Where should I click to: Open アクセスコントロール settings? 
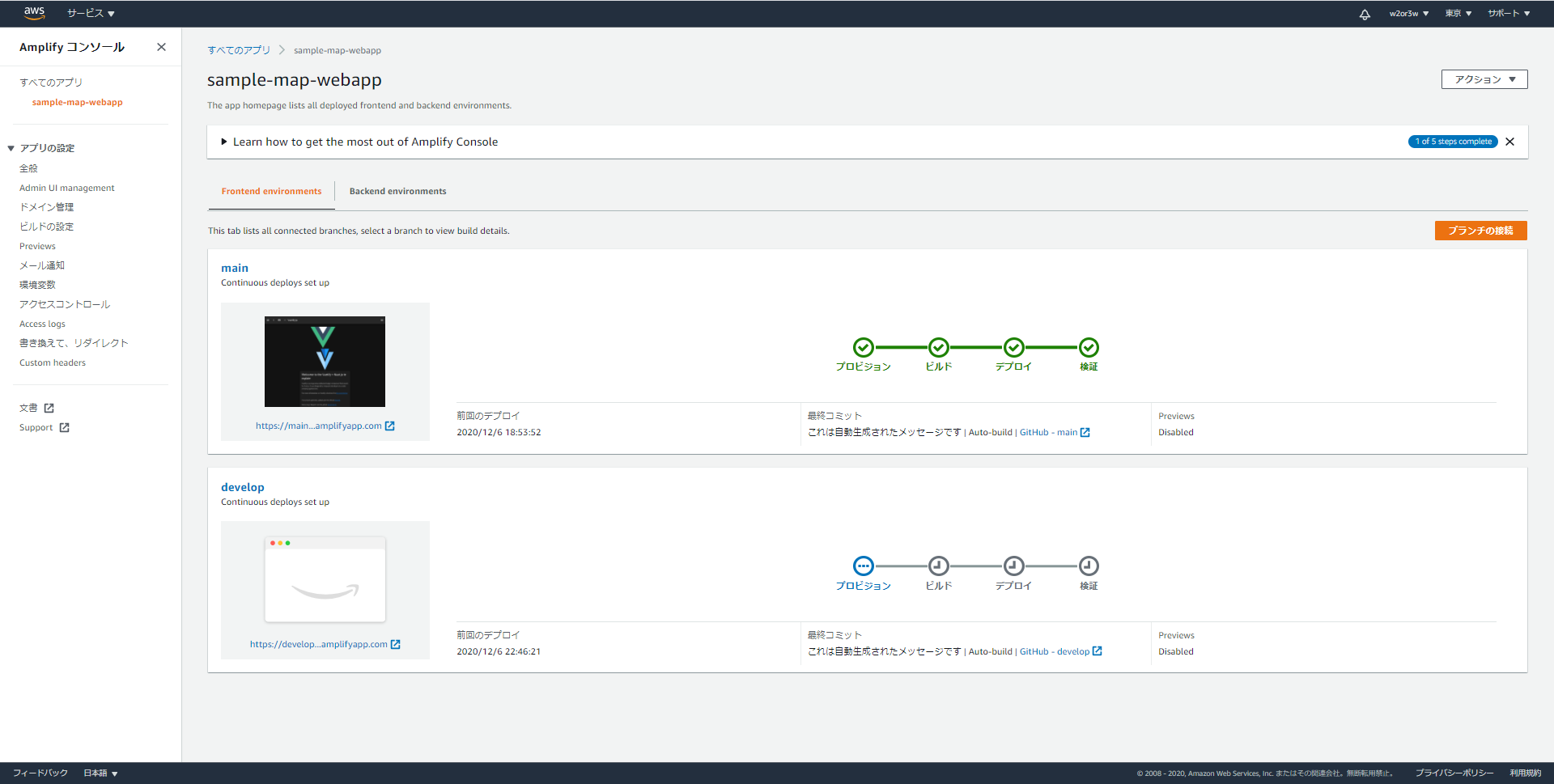(x=65, y=304)
